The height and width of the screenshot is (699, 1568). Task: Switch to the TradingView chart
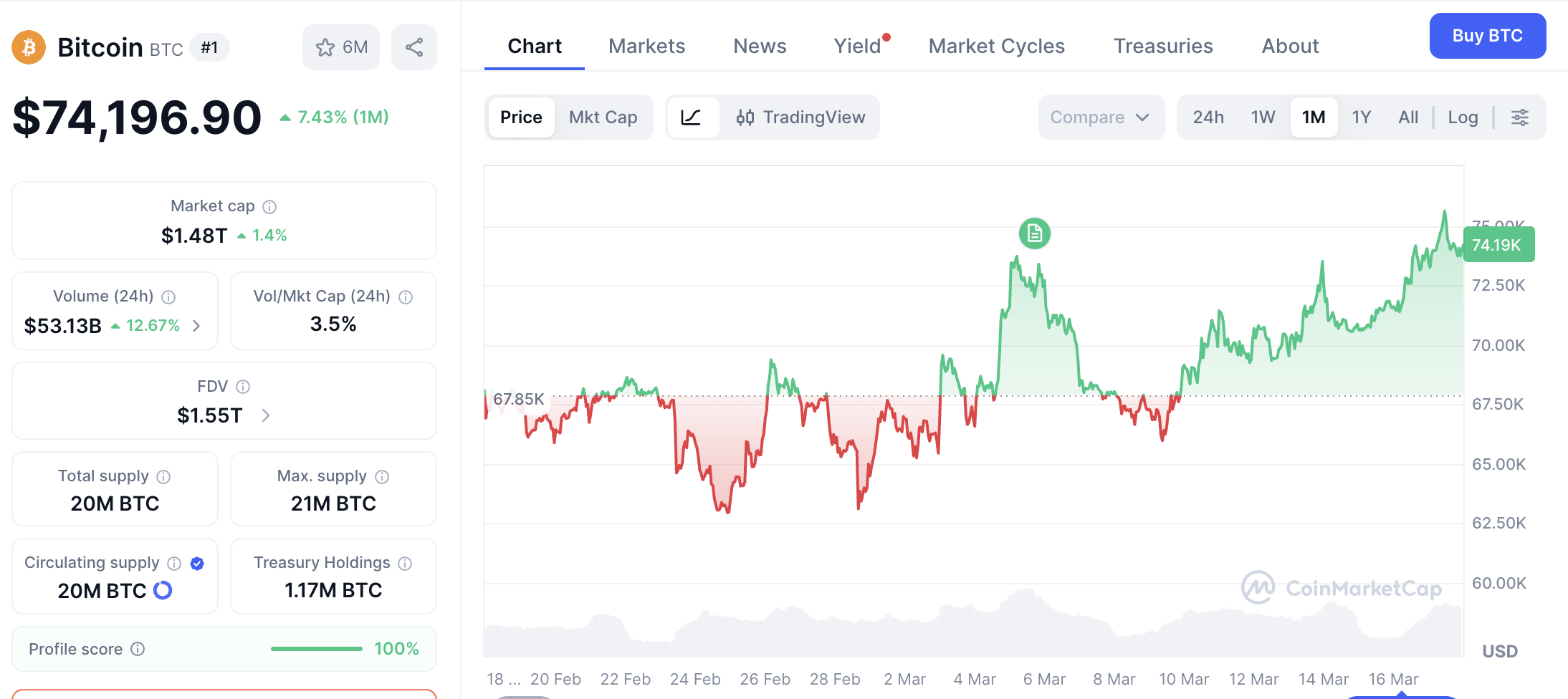click(800, 117)
